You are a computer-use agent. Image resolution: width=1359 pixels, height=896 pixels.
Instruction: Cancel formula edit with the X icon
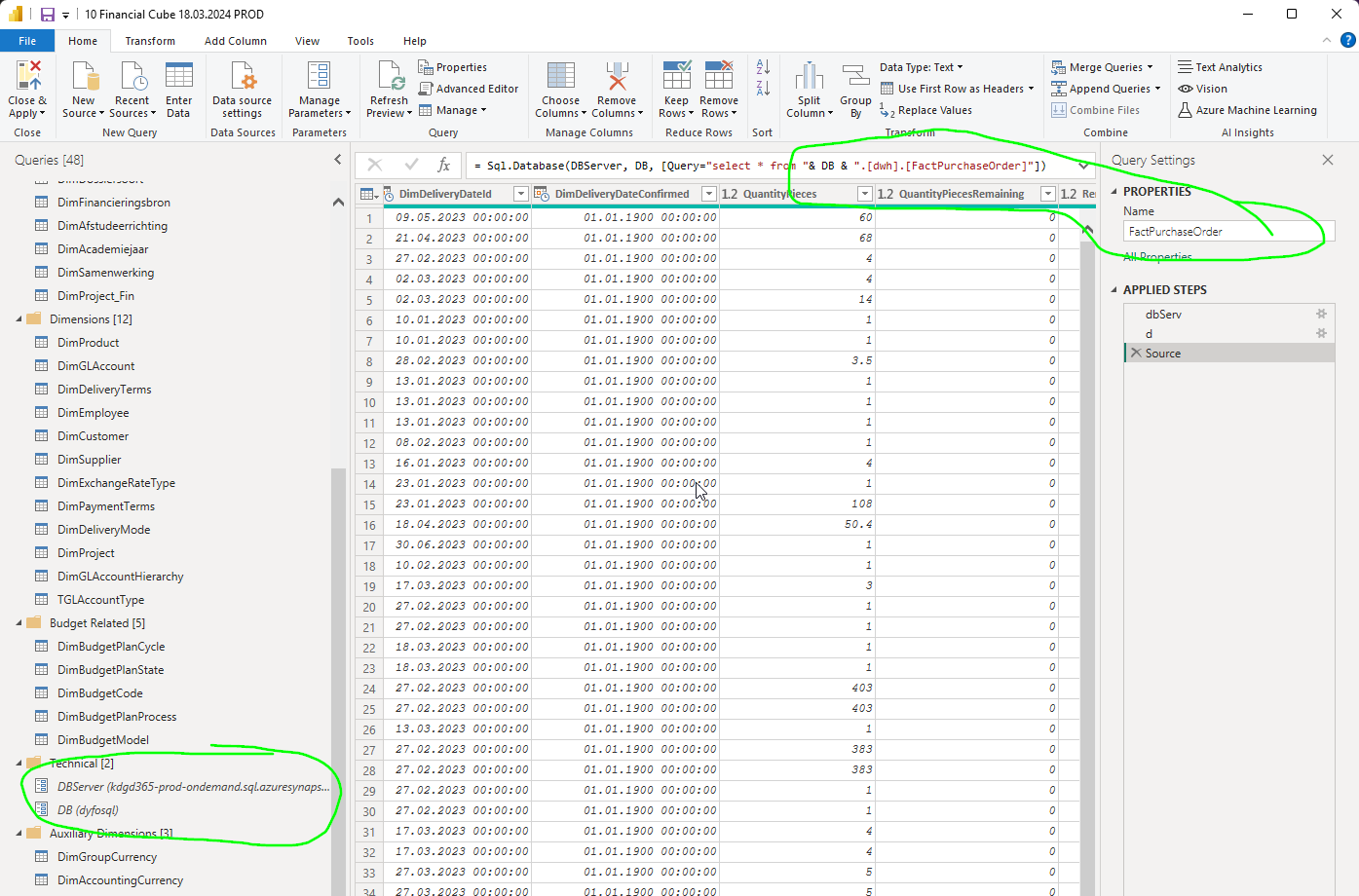point(375,165)
